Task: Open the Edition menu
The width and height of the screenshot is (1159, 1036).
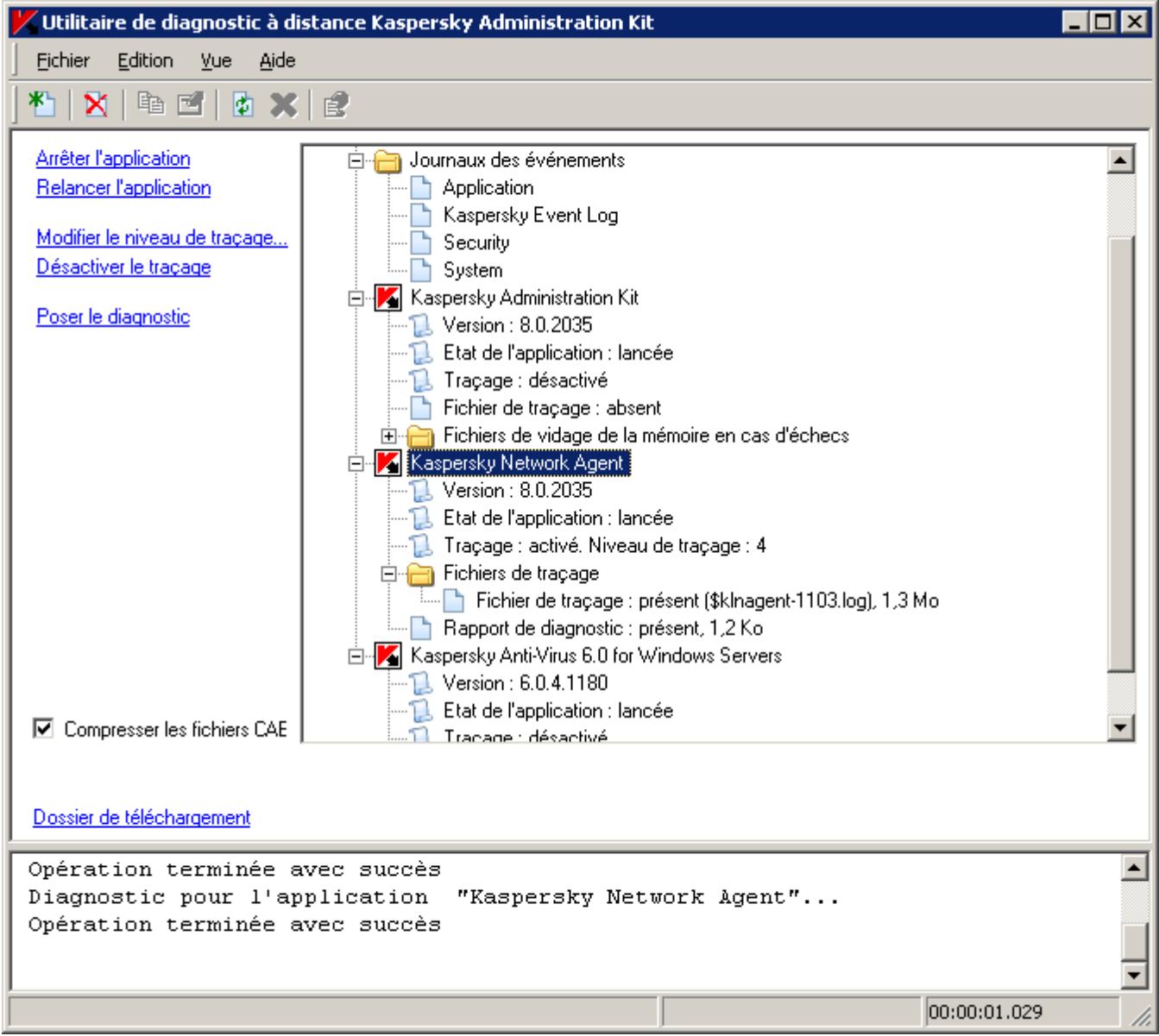Action: pos(145,60)
